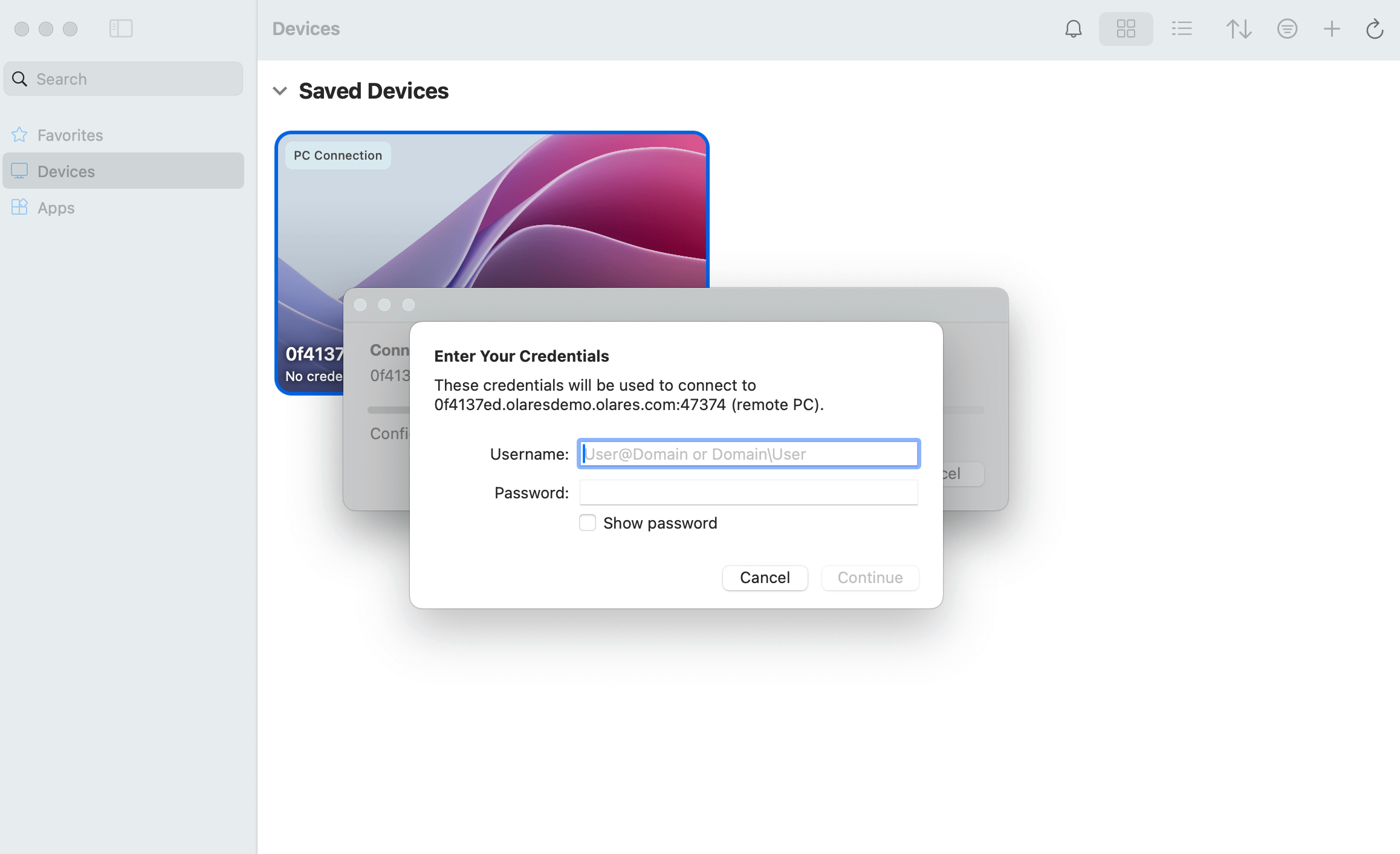1400x854 pixels.
Task: Click the connection progress bar
Action: [x=388, y=410]
